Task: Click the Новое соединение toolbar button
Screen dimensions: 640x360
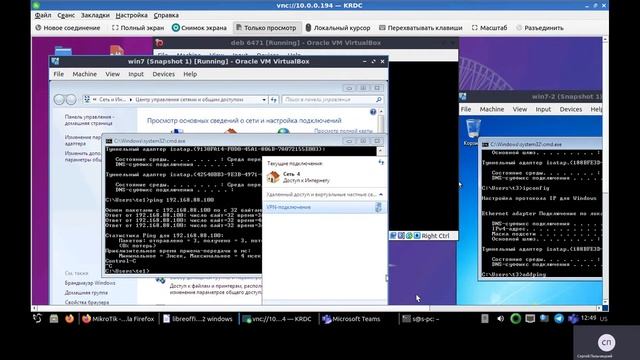Action: pyautogui.click(x=68, y=28)
